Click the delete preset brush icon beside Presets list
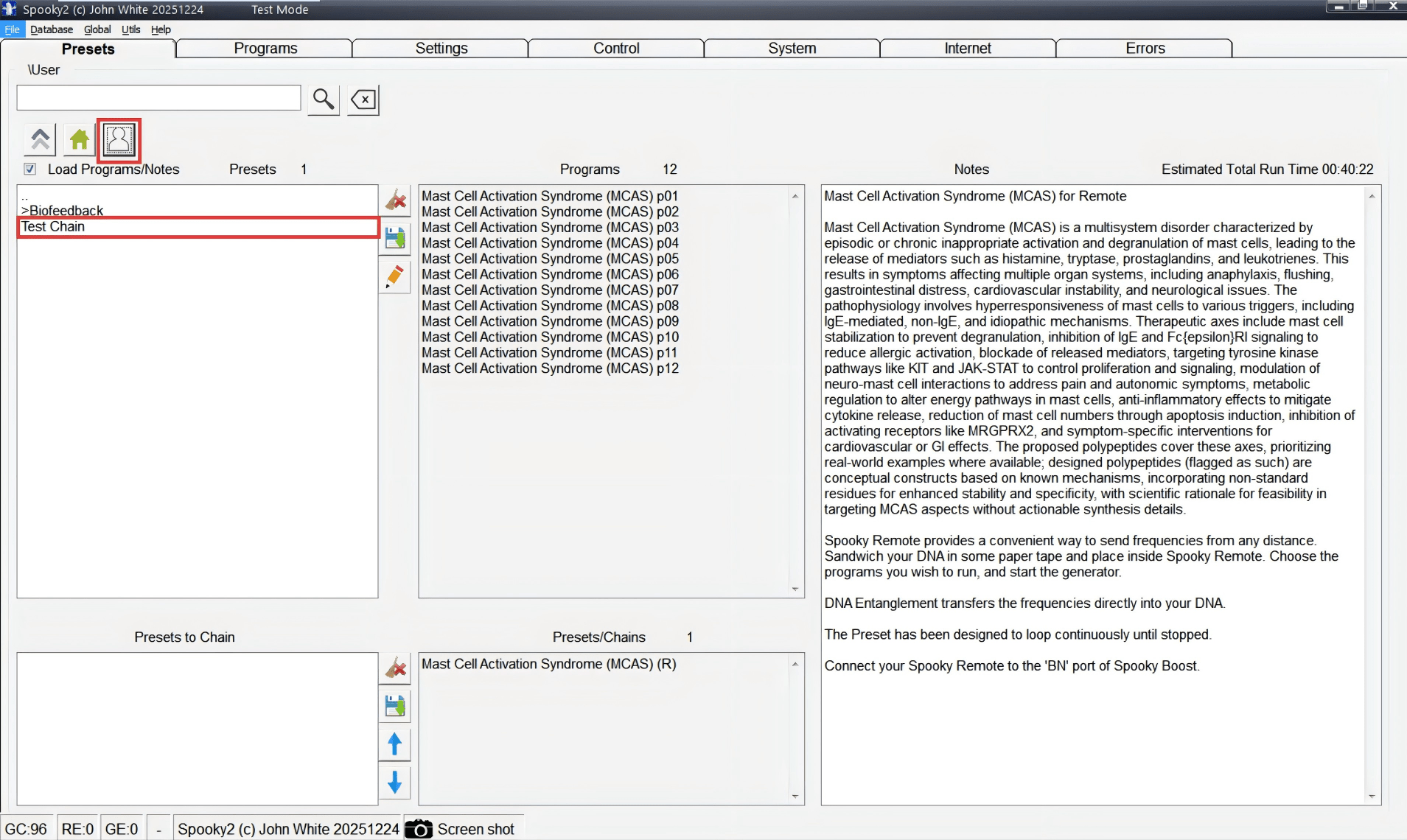 396,200
